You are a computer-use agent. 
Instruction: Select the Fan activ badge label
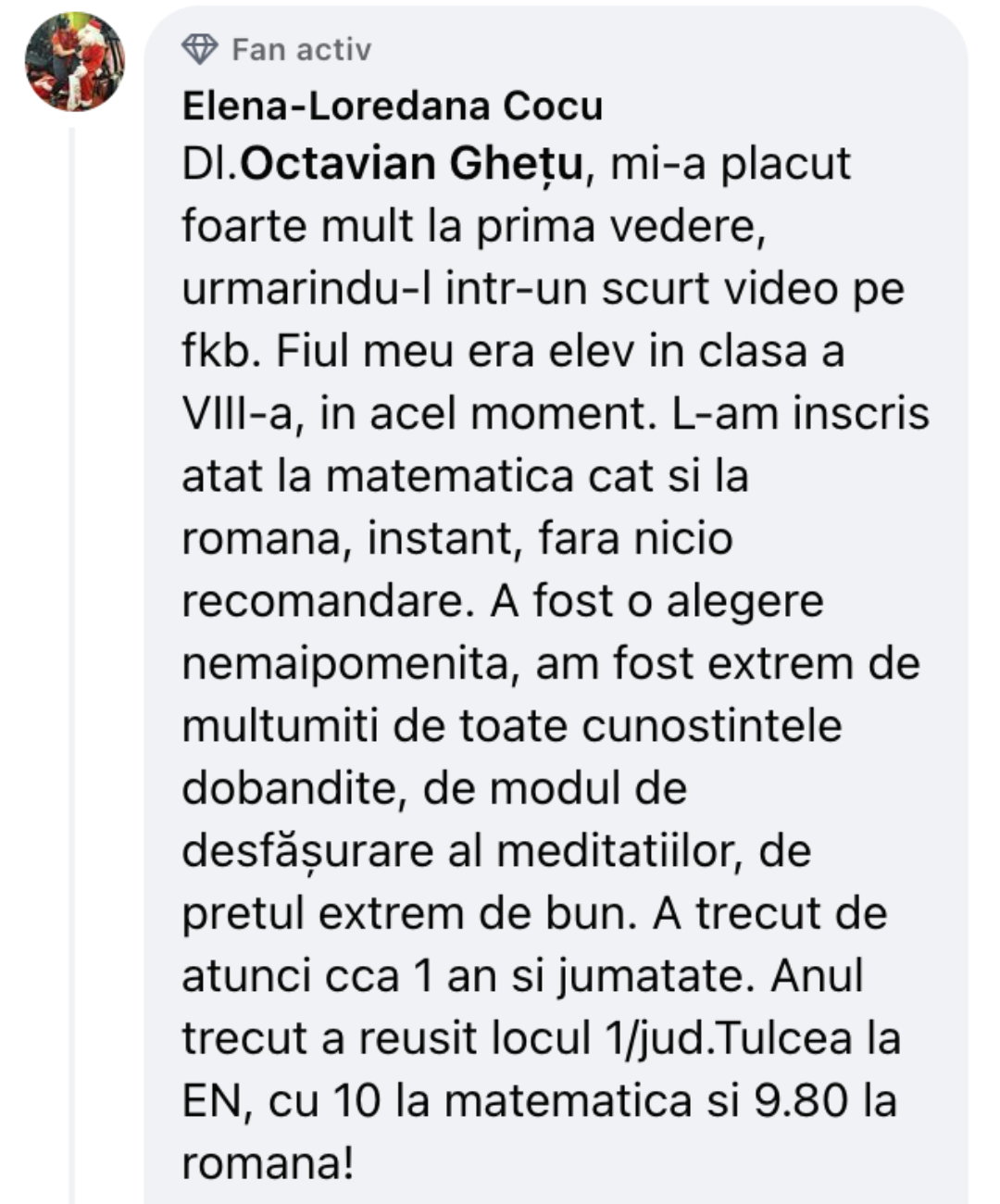coord(301,49)
